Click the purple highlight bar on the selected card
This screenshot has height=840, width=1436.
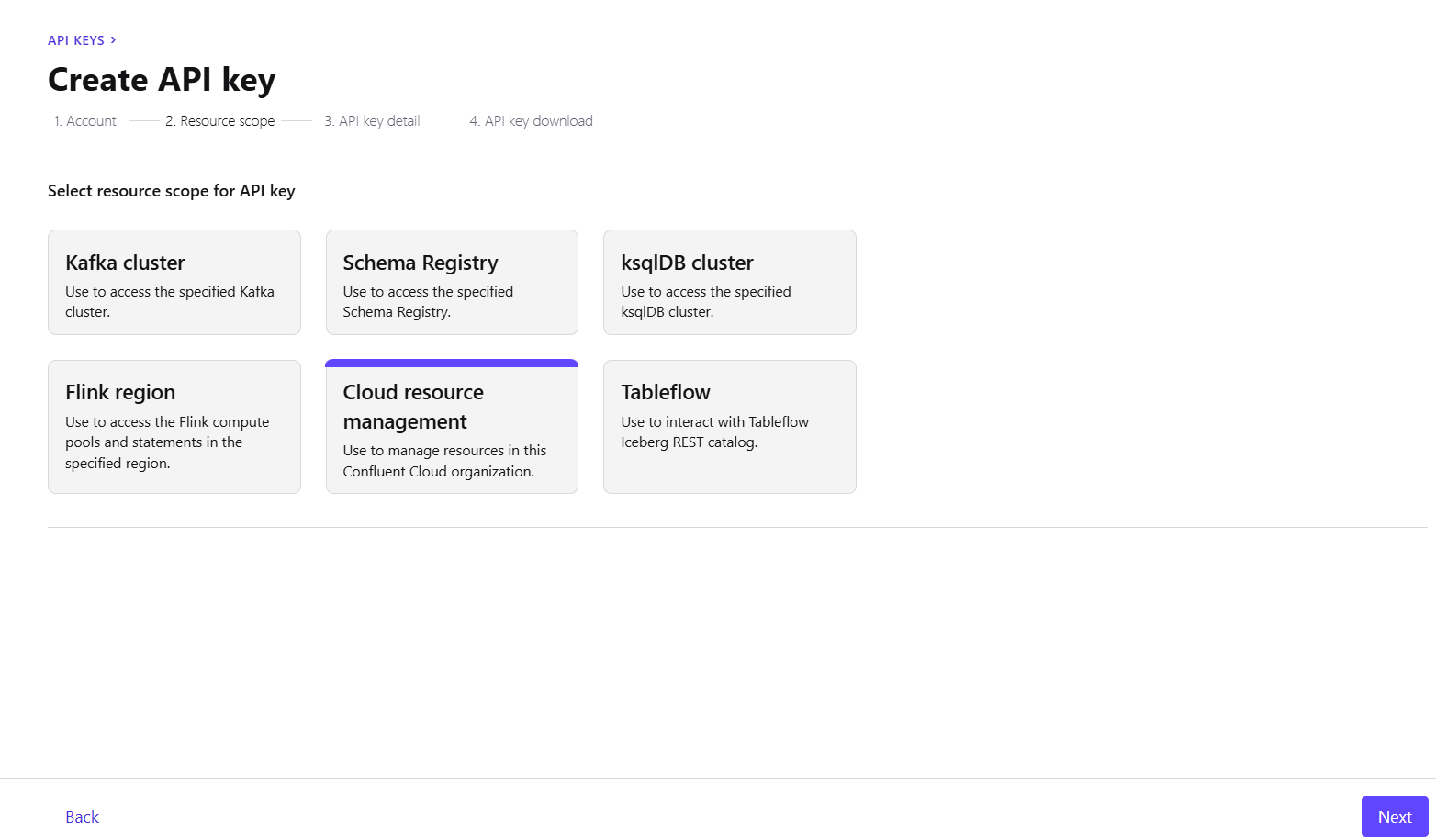(x=452, y=364)
